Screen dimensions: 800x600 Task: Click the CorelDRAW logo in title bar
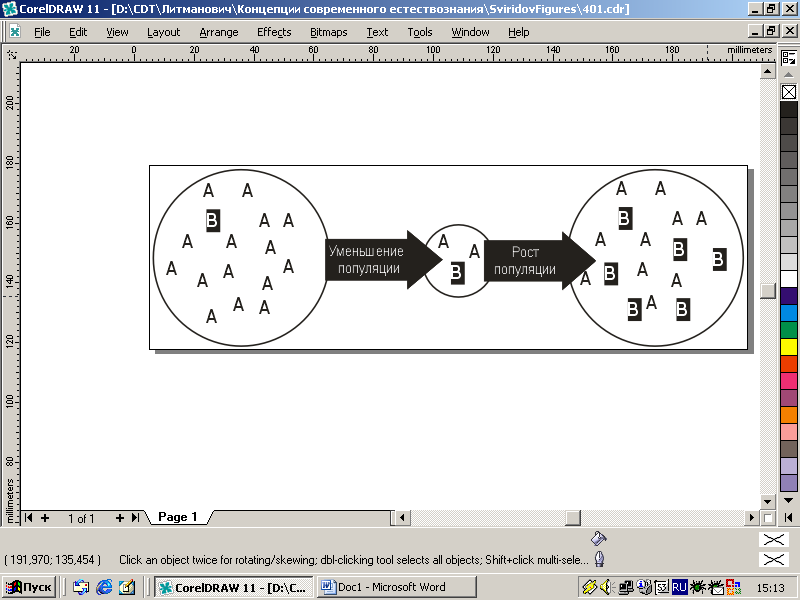click(9, 9)
